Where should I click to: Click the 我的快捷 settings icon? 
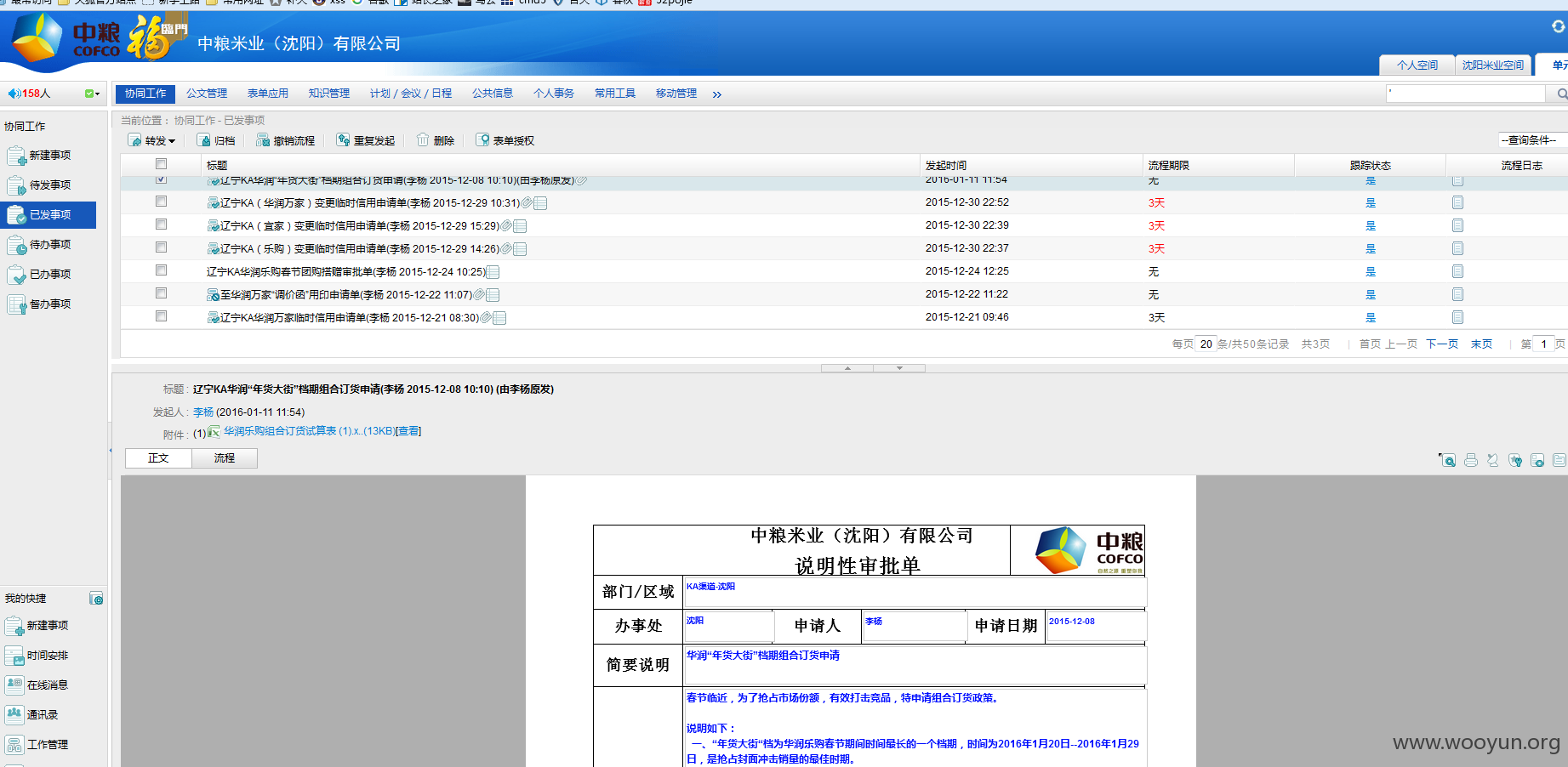click(96, 599)
